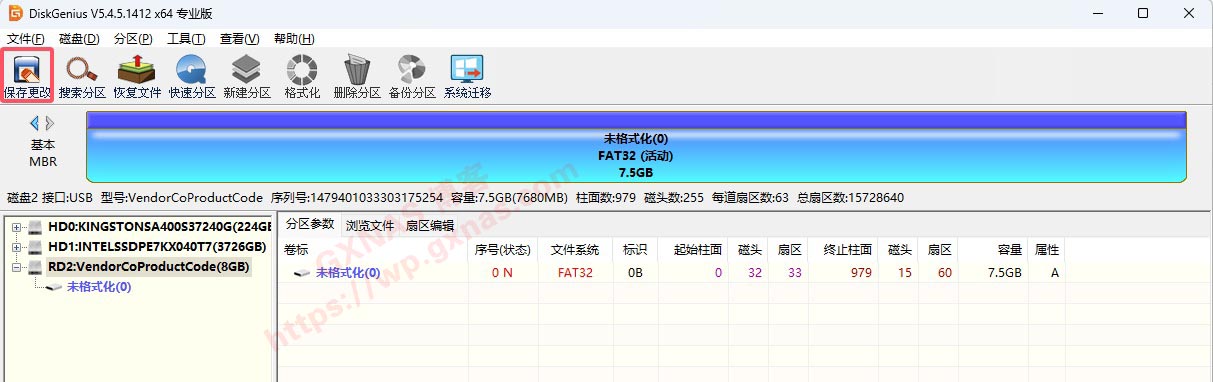Open the Backup Partition (备份分区) tool
Image resolution: width=1213 pixels, height=382 pixels.
[x=412, y=77]
